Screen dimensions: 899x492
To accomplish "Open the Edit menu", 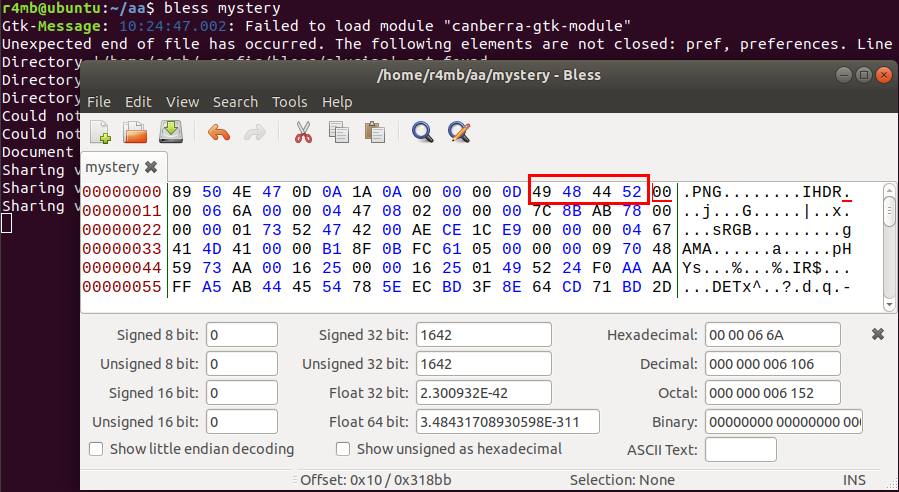I will [x=139, y=102].
